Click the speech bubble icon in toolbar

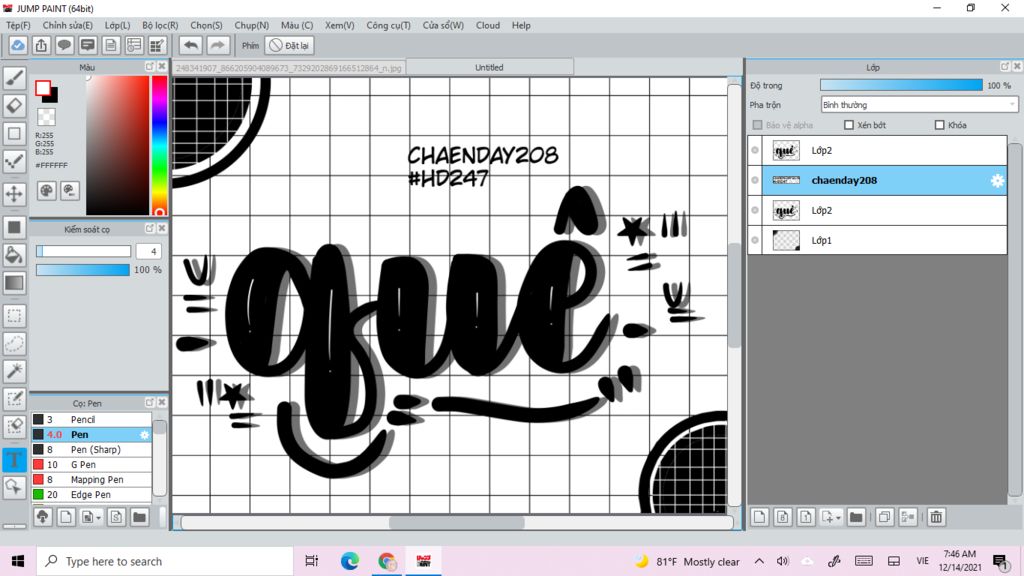(x=64, y=45)
